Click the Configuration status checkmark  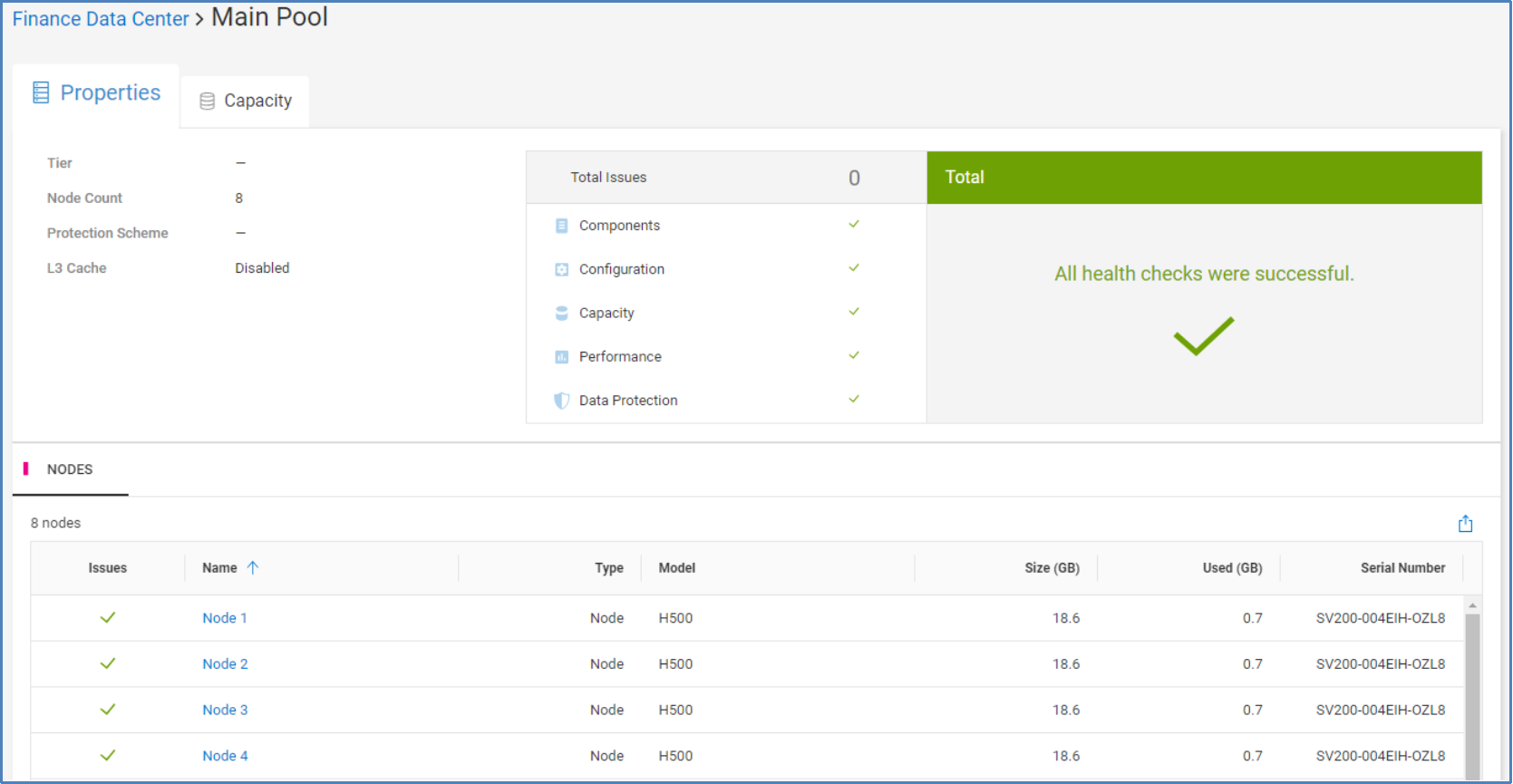tap(854, 267)
